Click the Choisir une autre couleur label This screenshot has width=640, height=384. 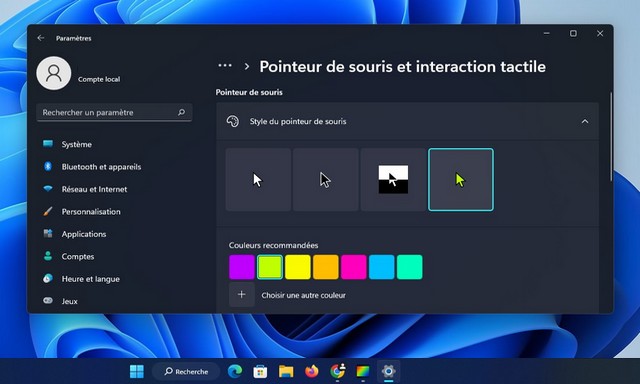303,295
